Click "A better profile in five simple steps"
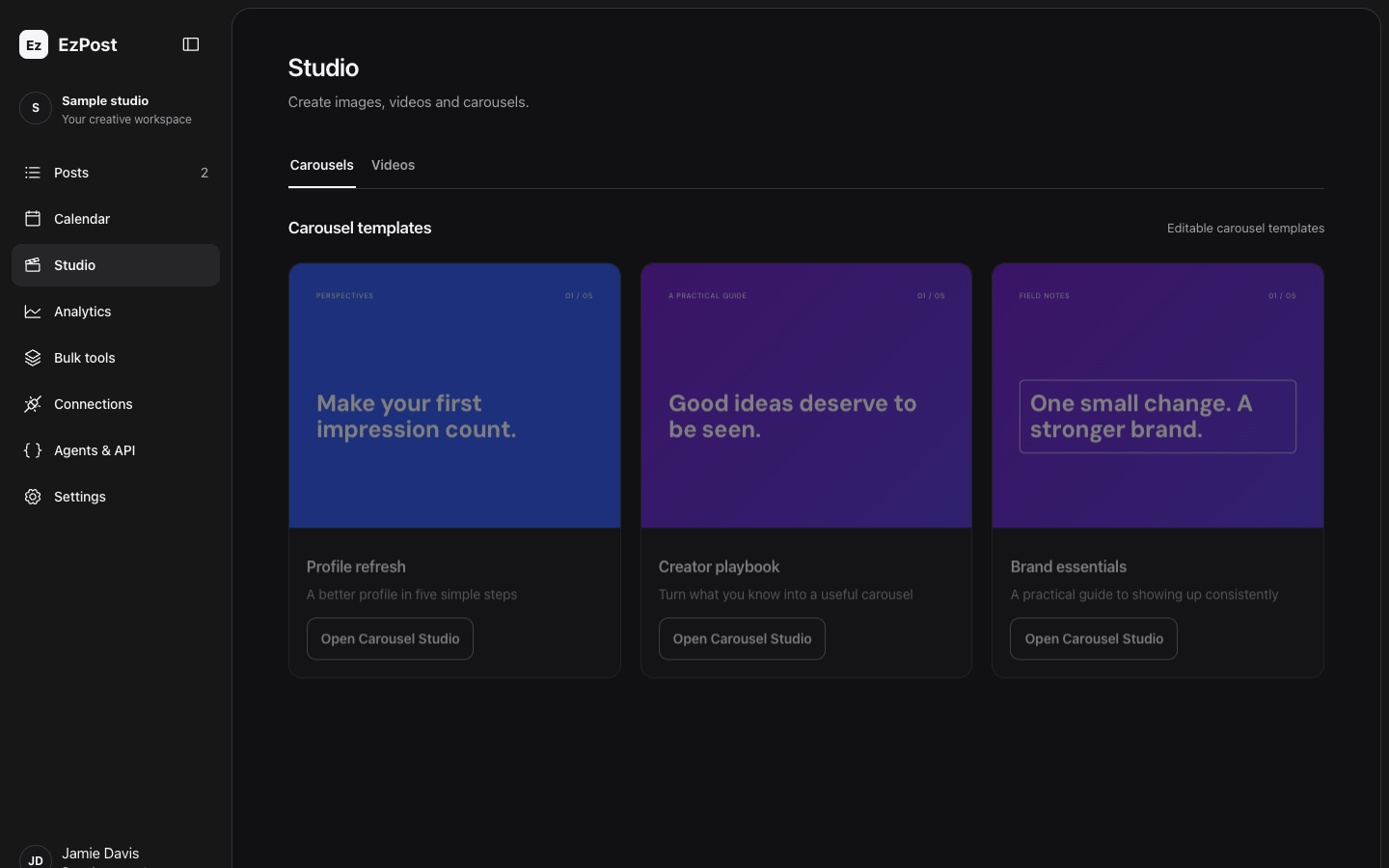Image resolution: width=1389 pixels, height=868 pixels. coord(412,595)
